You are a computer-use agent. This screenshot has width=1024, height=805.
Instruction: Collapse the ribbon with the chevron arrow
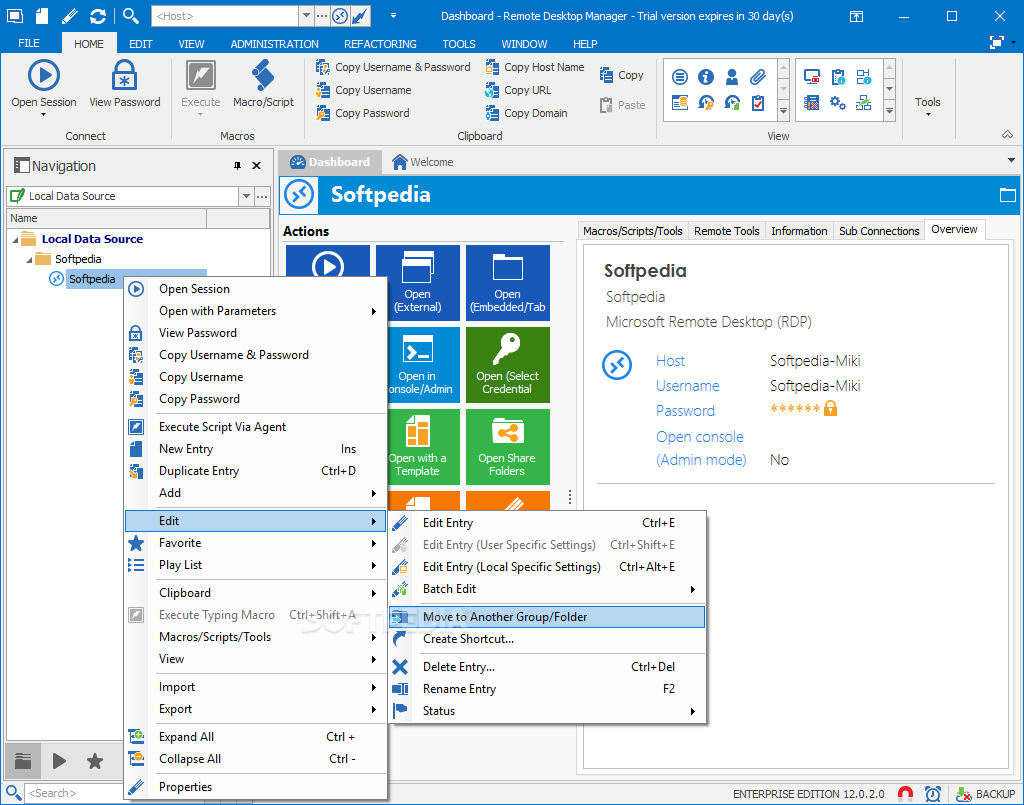pyautogui.click(x=1008, y=134)
